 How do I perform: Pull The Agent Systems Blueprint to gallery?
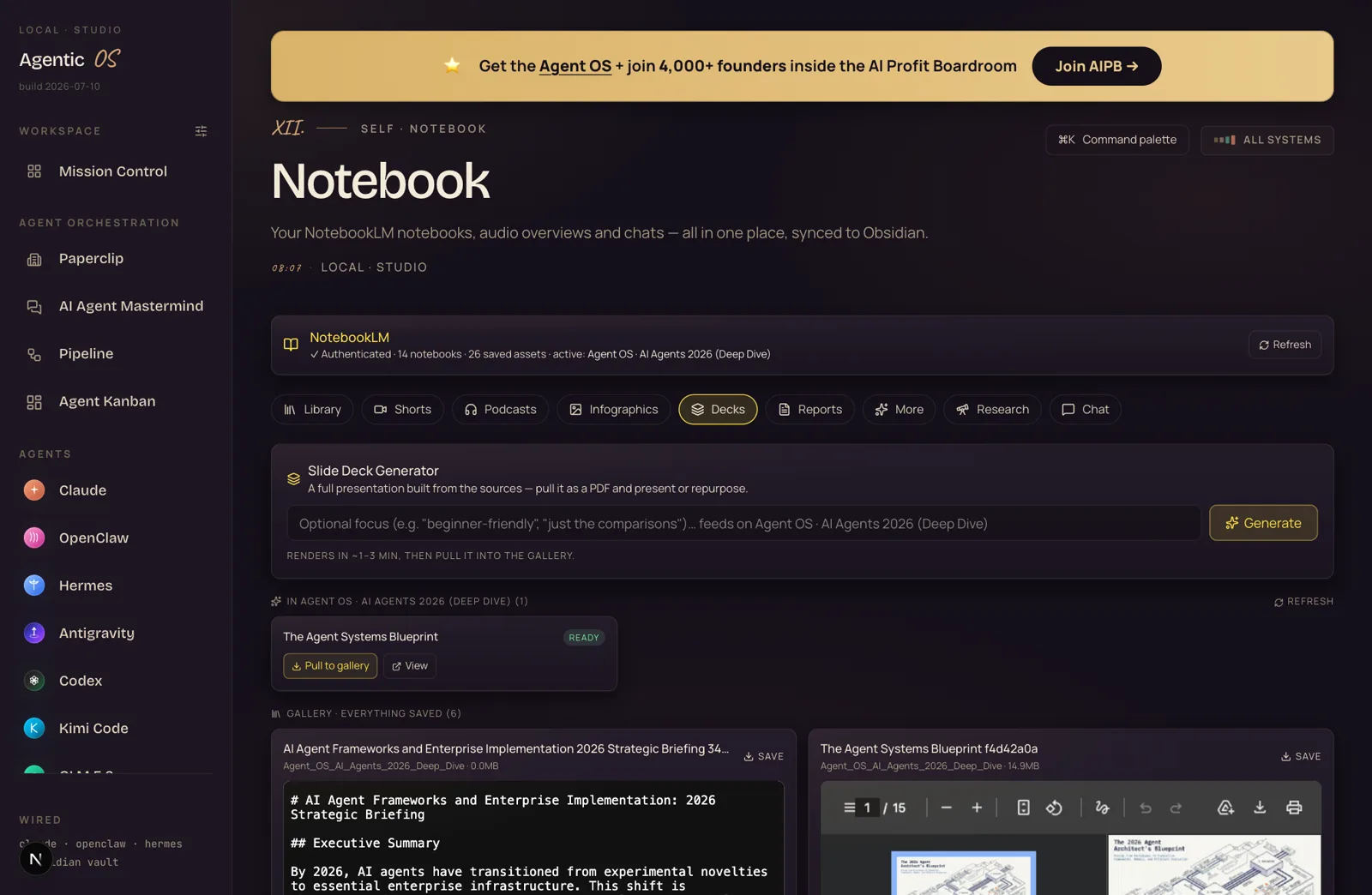tap(330, 666)
